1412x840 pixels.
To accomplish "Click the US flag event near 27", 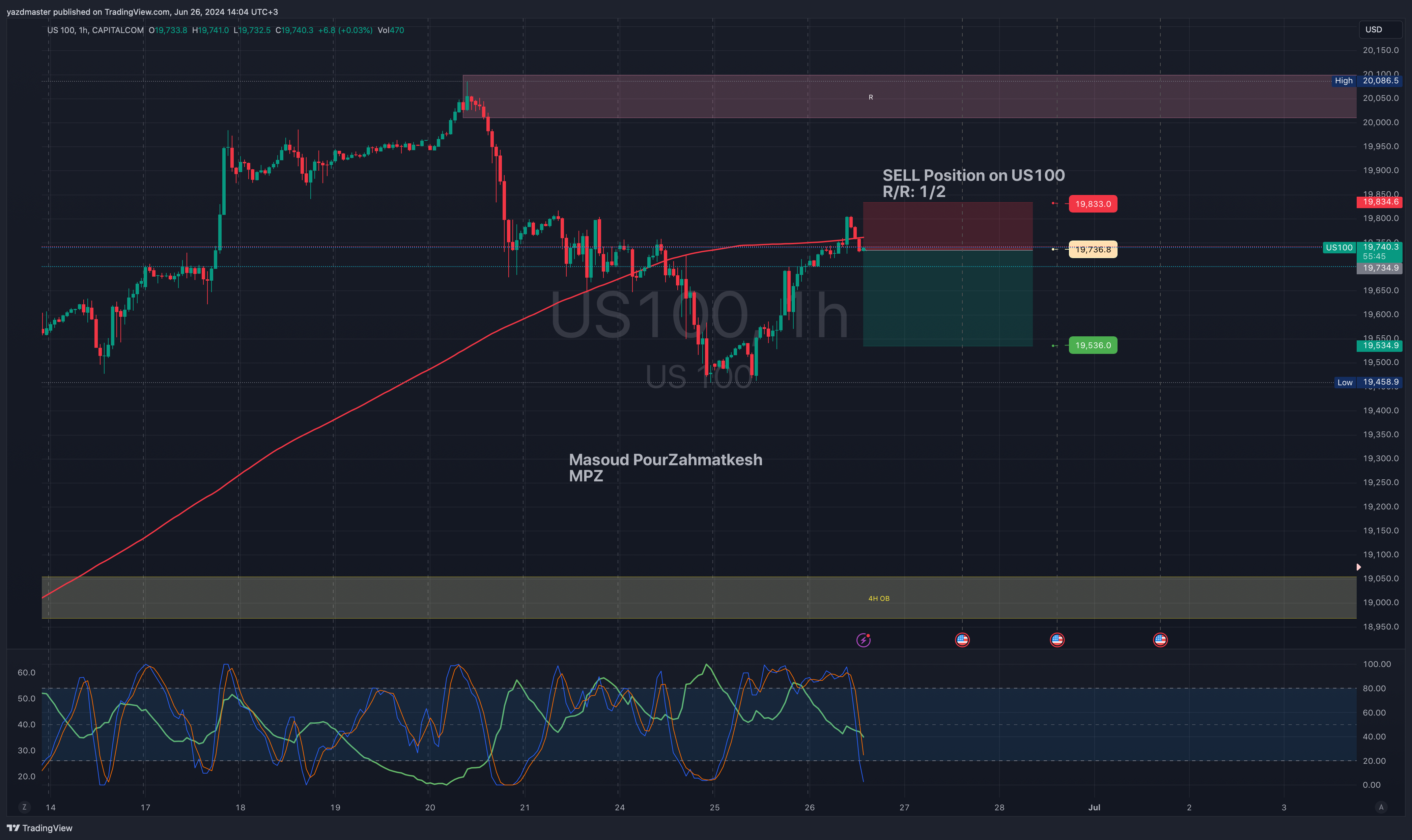I will click(962, 640).
